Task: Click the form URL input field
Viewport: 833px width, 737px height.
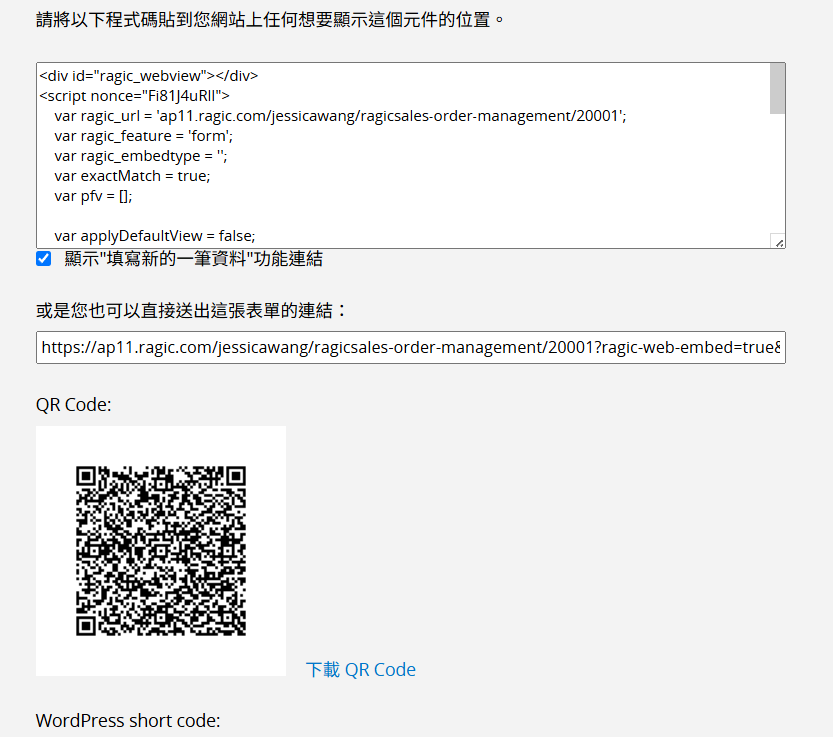Action: 411,348
